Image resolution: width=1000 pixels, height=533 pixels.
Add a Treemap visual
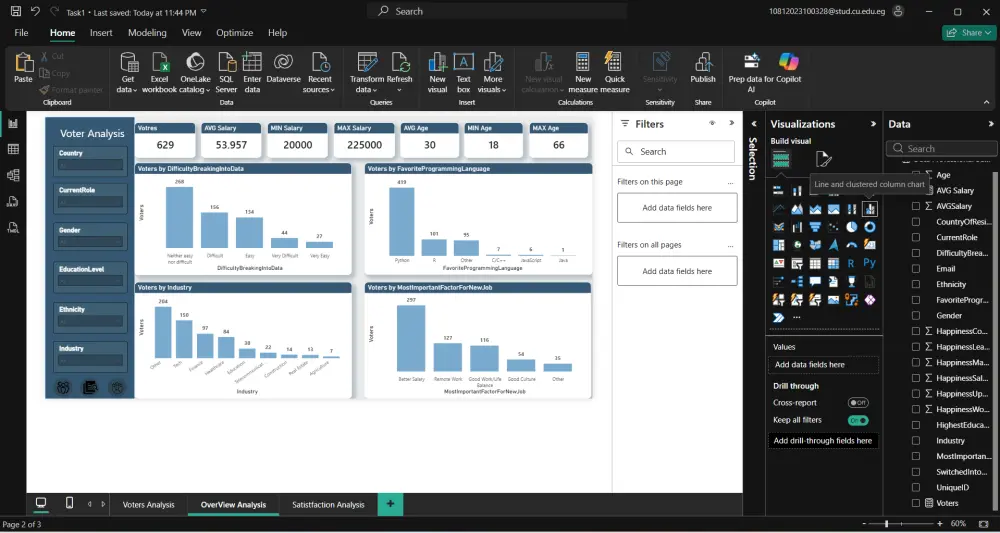[778, 245]
